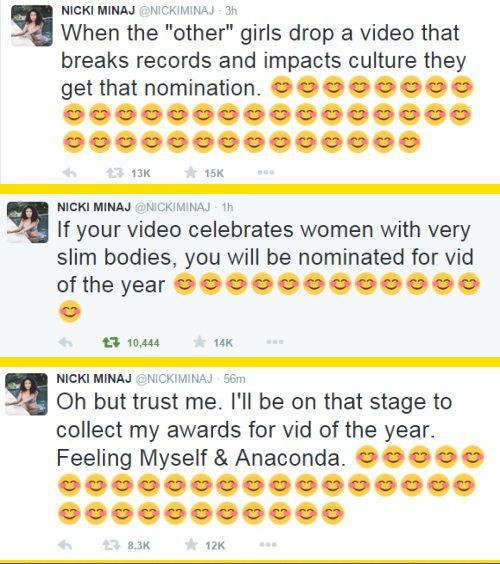Favorite the tweet with 15K stars

click(x=191, y=173)
